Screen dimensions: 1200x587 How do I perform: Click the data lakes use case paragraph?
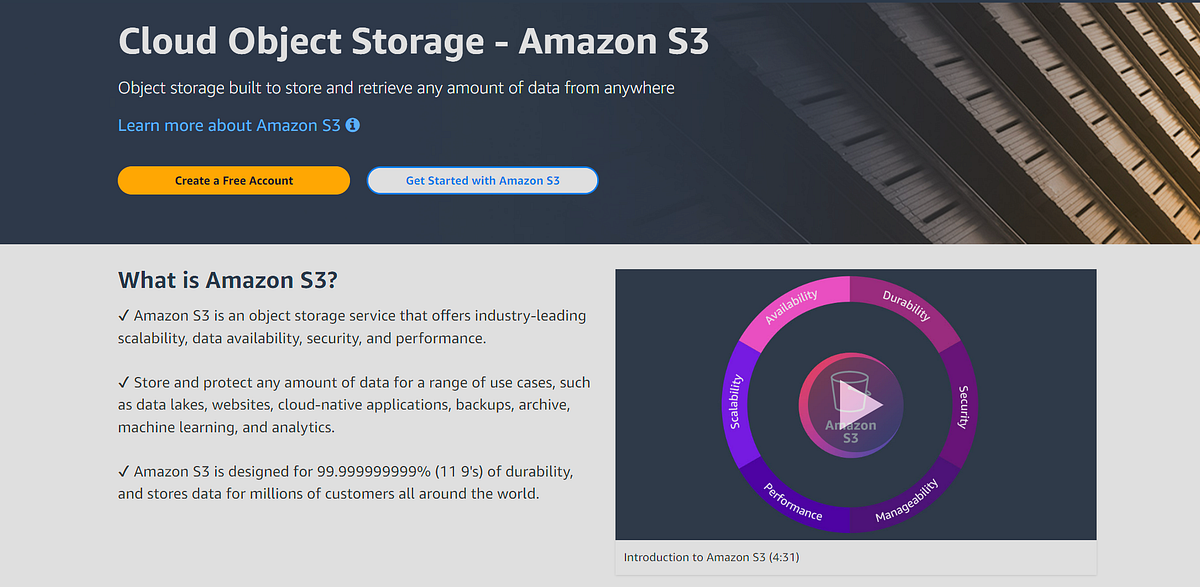point(354,404)
